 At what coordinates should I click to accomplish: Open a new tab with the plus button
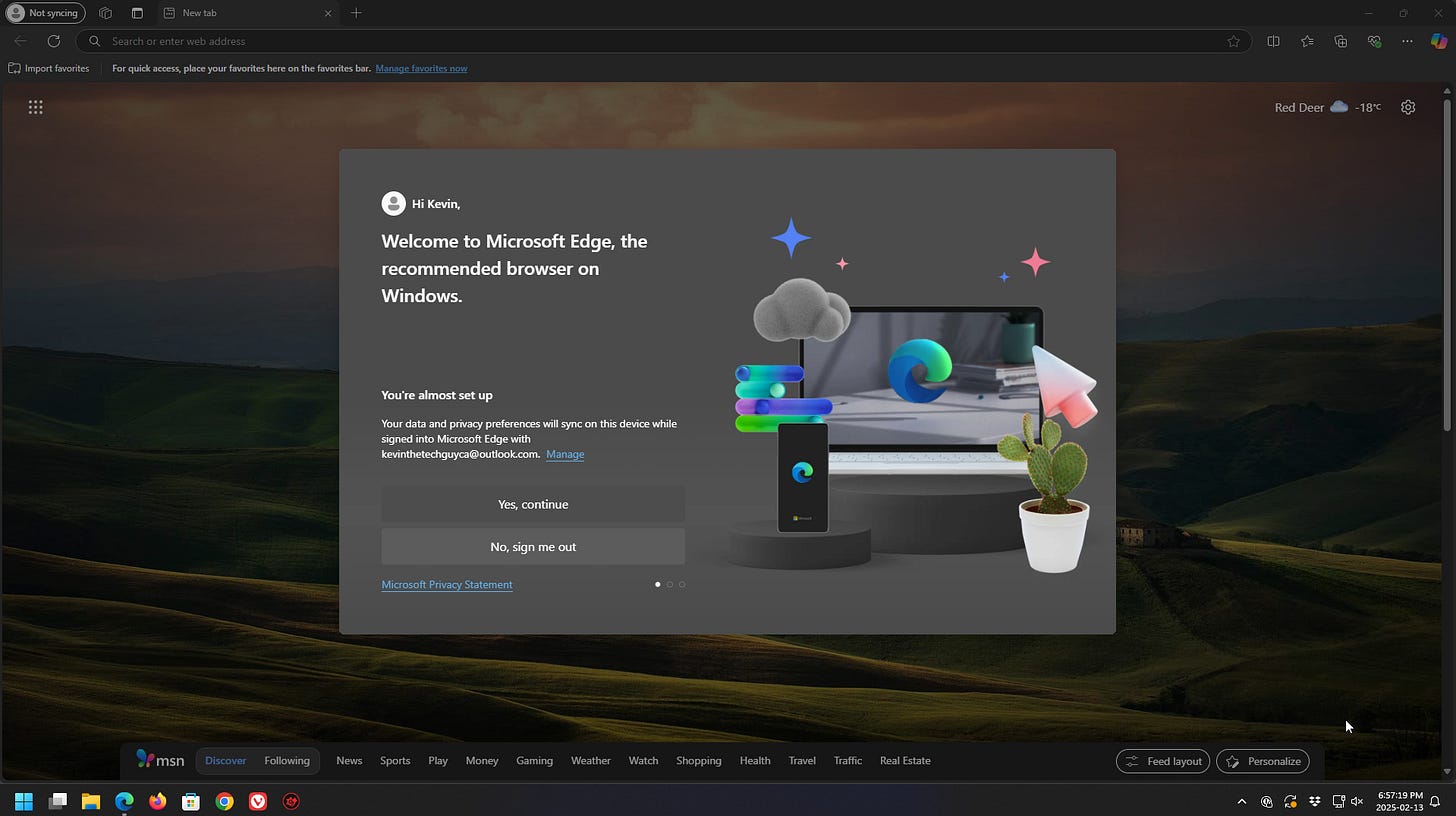point(356,13)
